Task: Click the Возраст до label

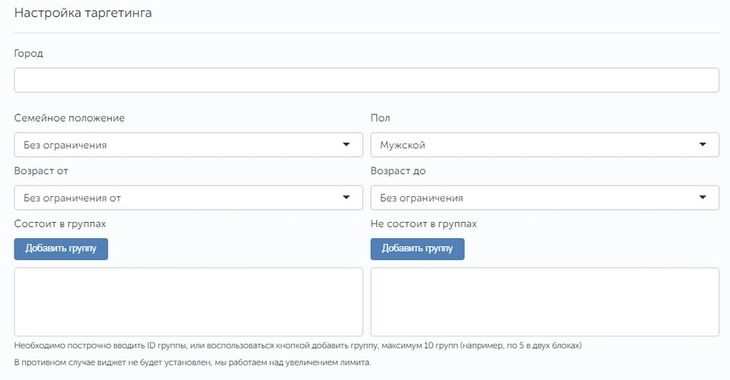Action: tap(398, 171)
